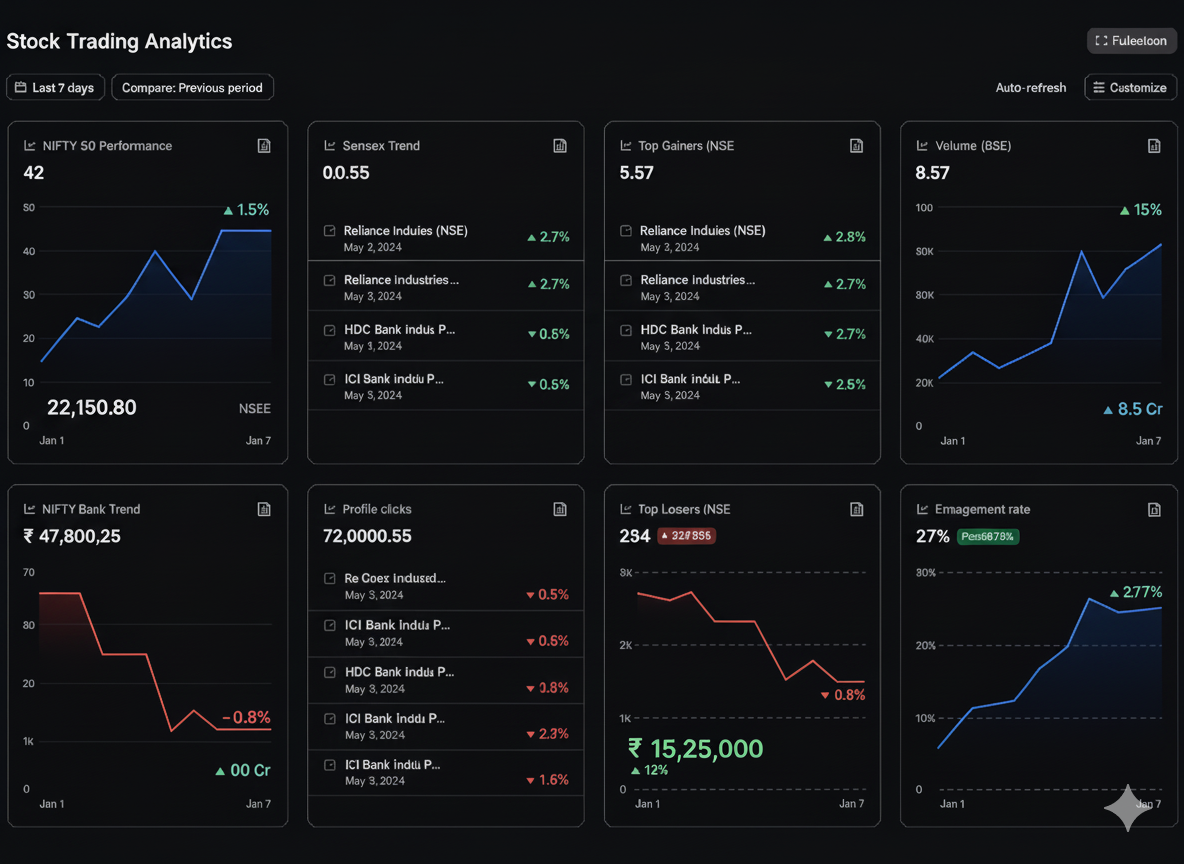The width and height of the screenshot is (1184, 864).
Task: Open the Last 7 days date range selector
Action: pos(55,87)
